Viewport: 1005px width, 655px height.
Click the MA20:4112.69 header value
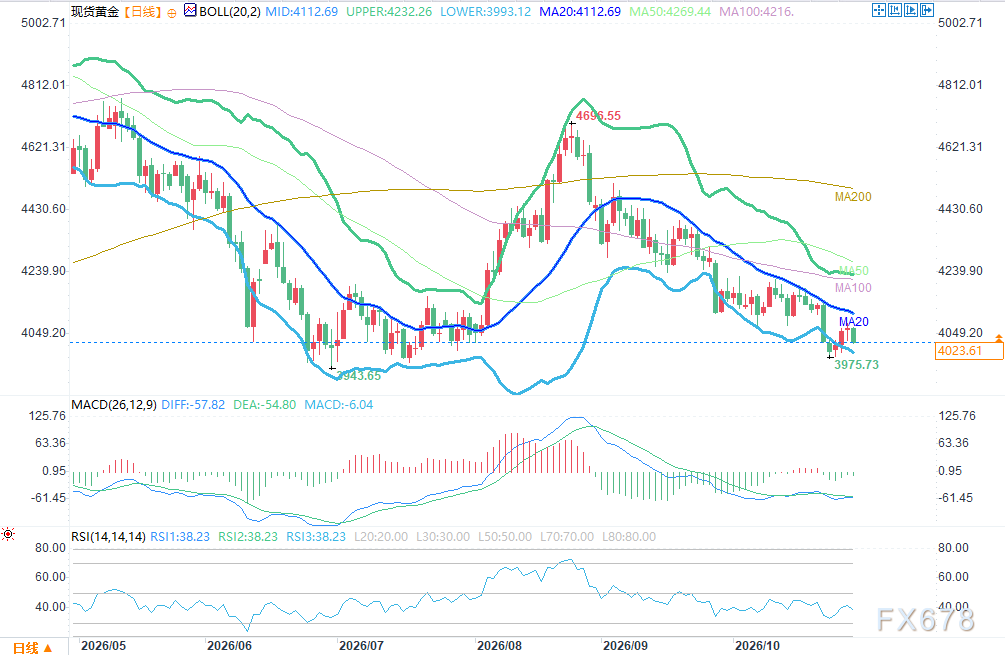click(580, 12)
